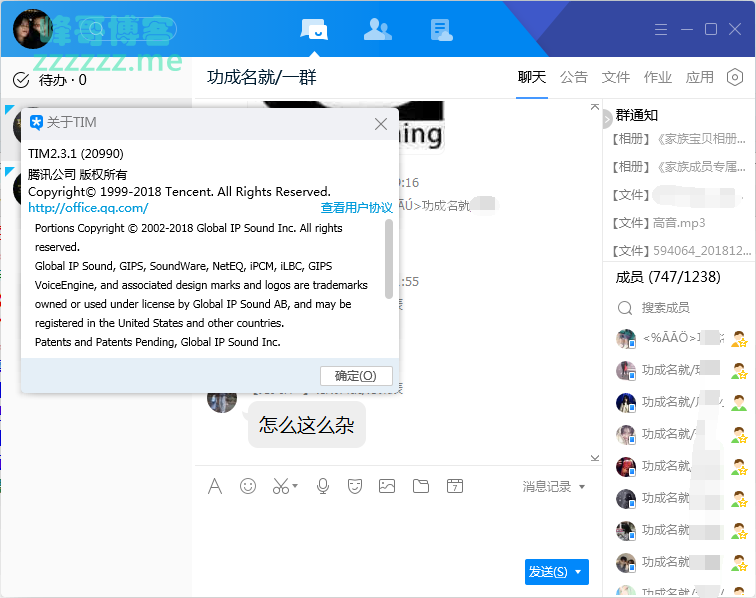This screenshot has width=756, height=598.
Task: Open the 消息记录 dropdown
Action: 554,487
